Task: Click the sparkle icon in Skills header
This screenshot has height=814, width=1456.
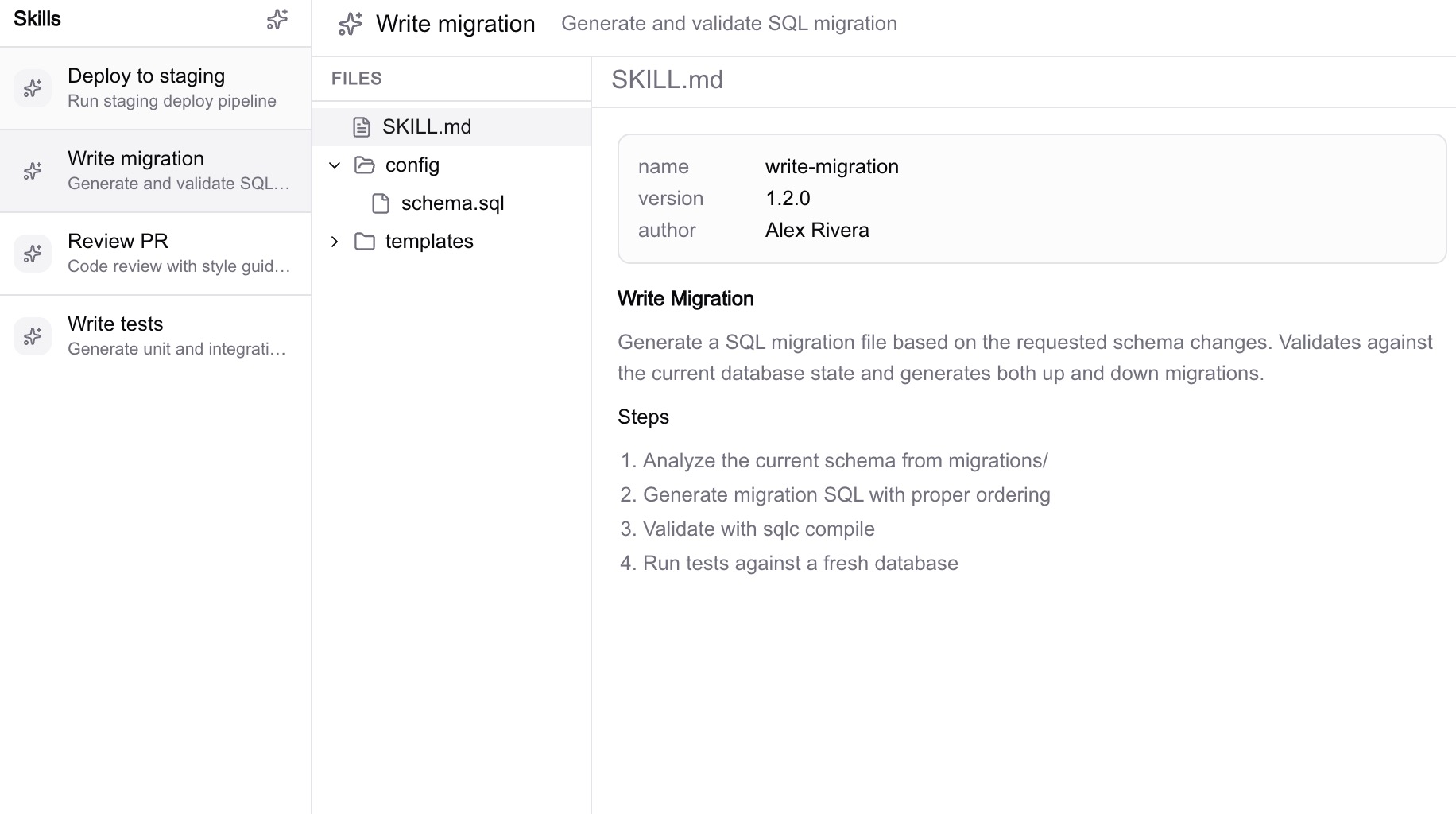Action: [x=277, y=20]
